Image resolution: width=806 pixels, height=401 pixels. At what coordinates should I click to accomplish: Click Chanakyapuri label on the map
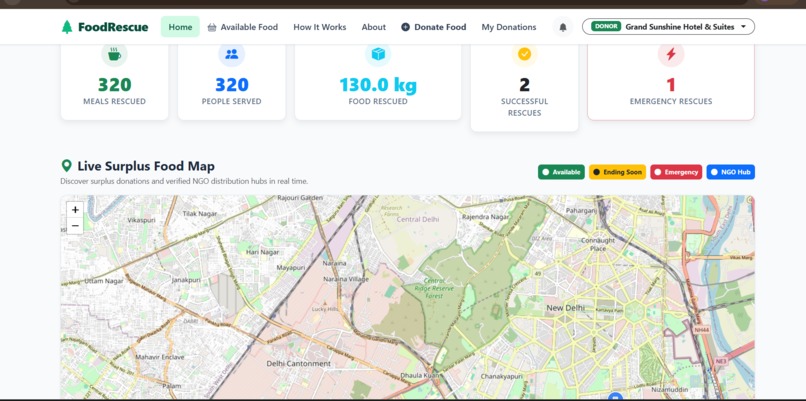[x=501, y=376]
